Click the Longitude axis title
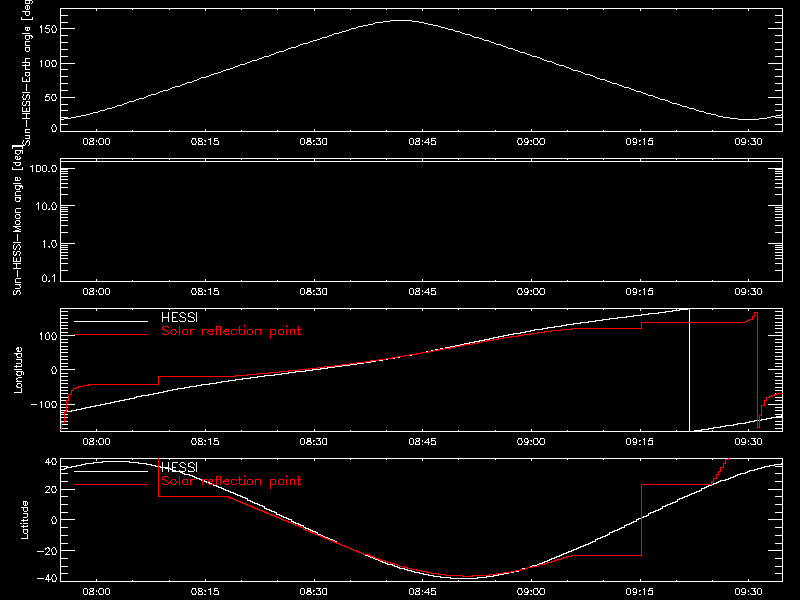Viewport: 800px width, 600px height. click(x=18, y=370)
